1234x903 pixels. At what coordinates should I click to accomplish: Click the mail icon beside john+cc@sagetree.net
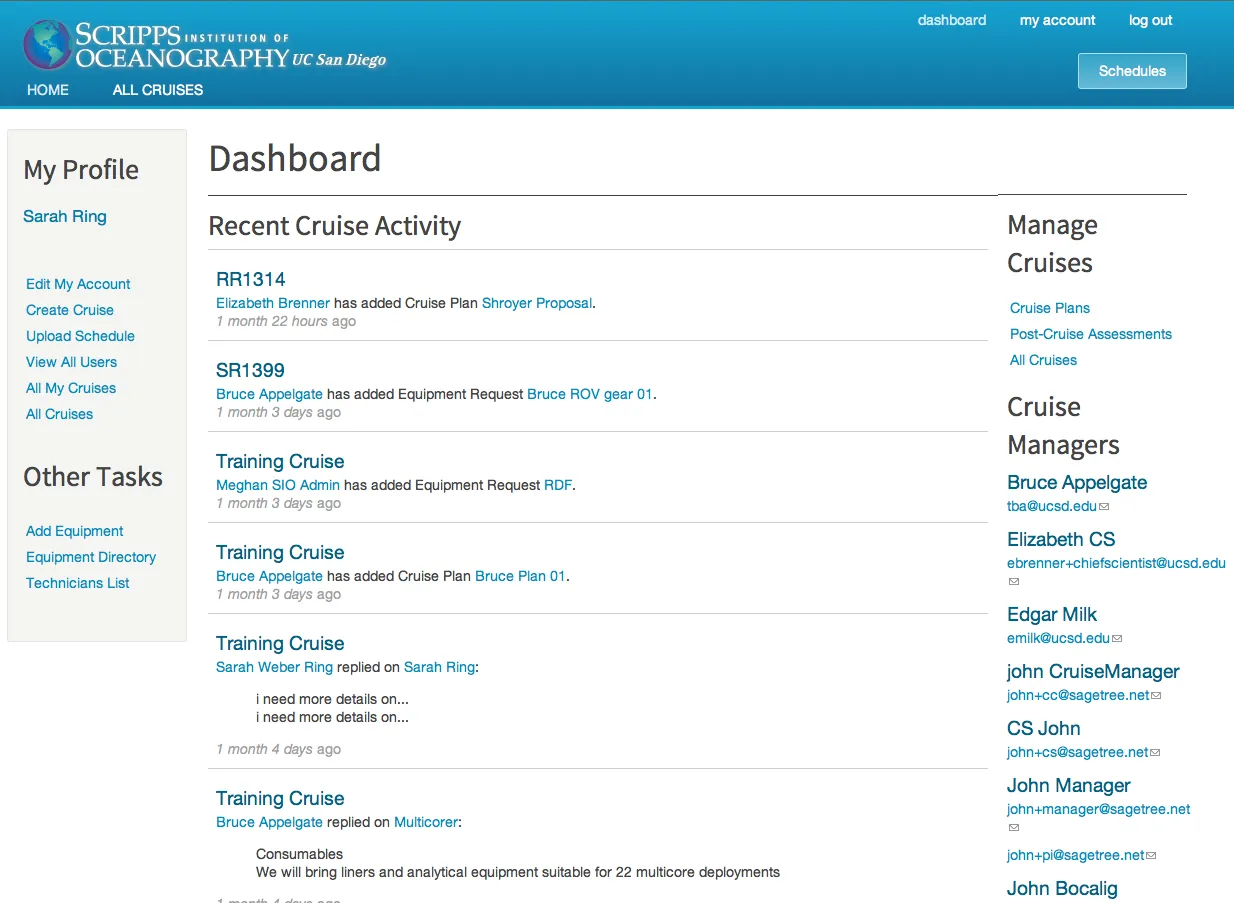[1157, 696]
